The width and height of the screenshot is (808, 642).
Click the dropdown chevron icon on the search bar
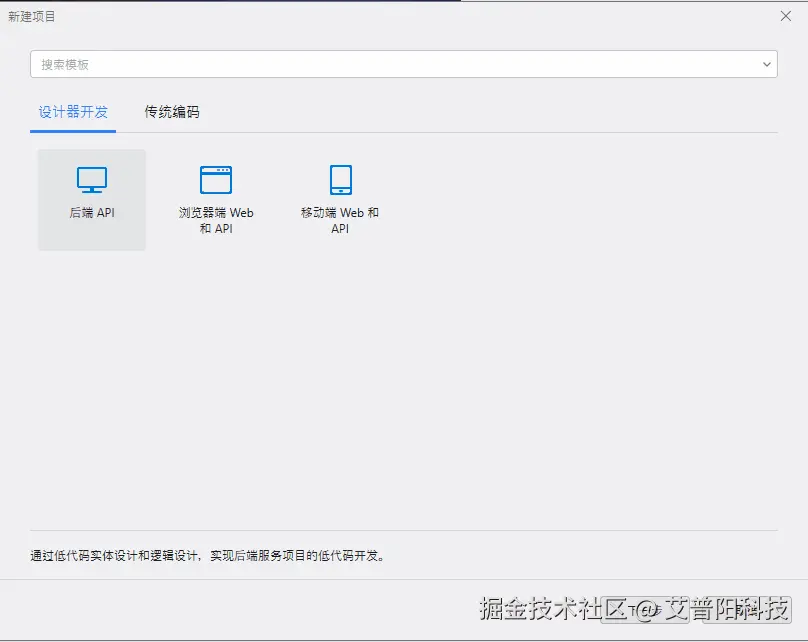click(766, 63)
